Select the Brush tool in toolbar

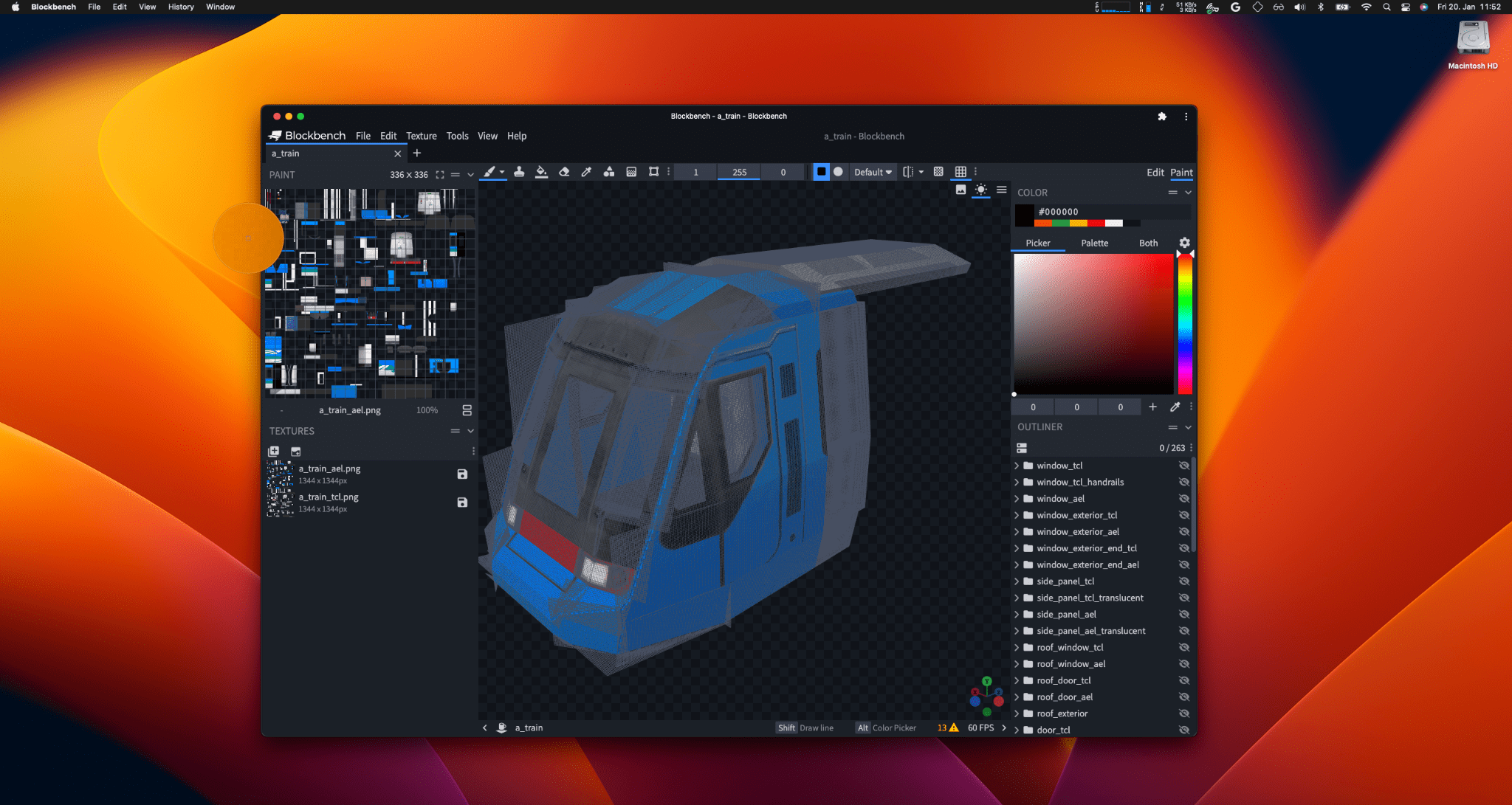click(489, 172)
